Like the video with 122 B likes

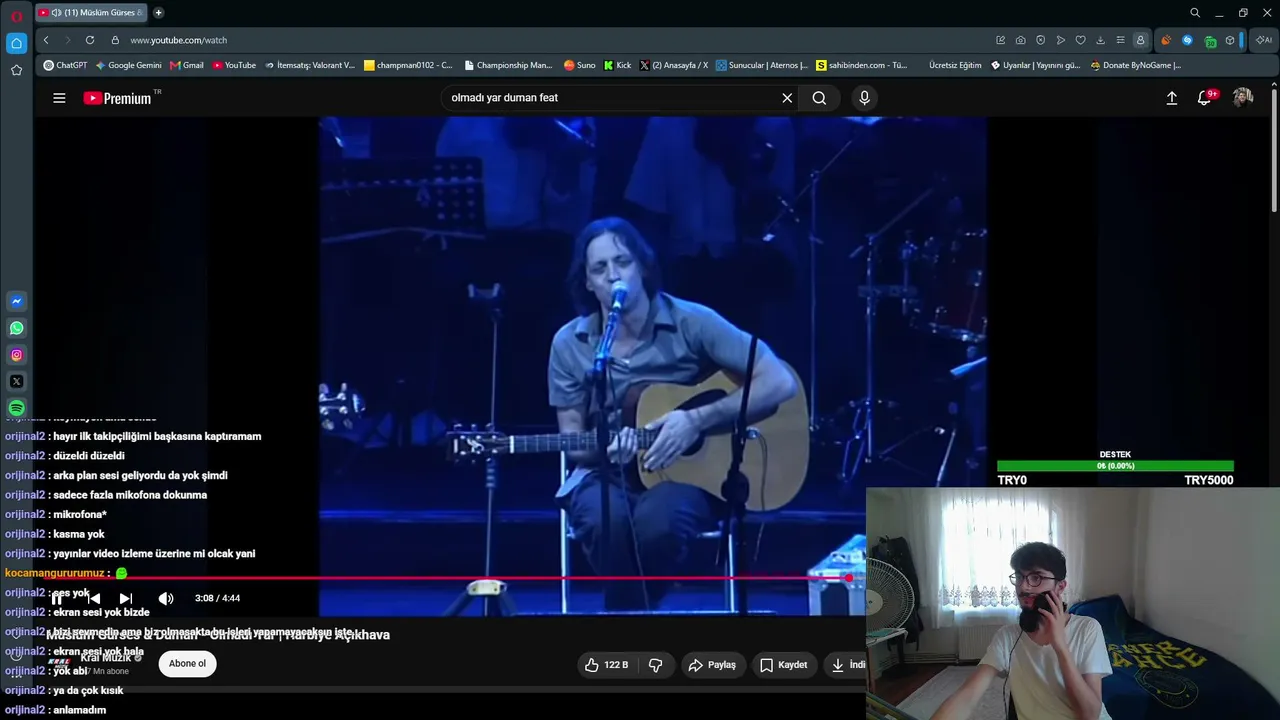[x=606, y=665]
